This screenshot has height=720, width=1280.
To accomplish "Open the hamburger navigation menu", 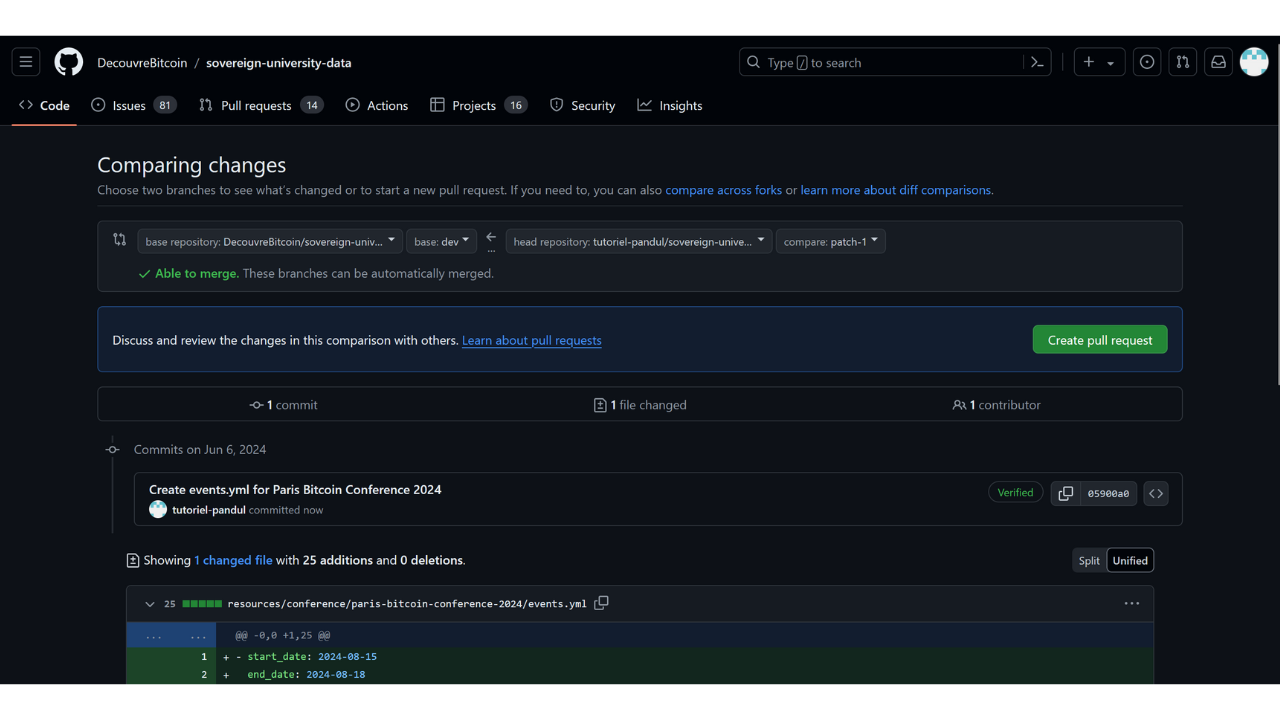I will point(26,62).
